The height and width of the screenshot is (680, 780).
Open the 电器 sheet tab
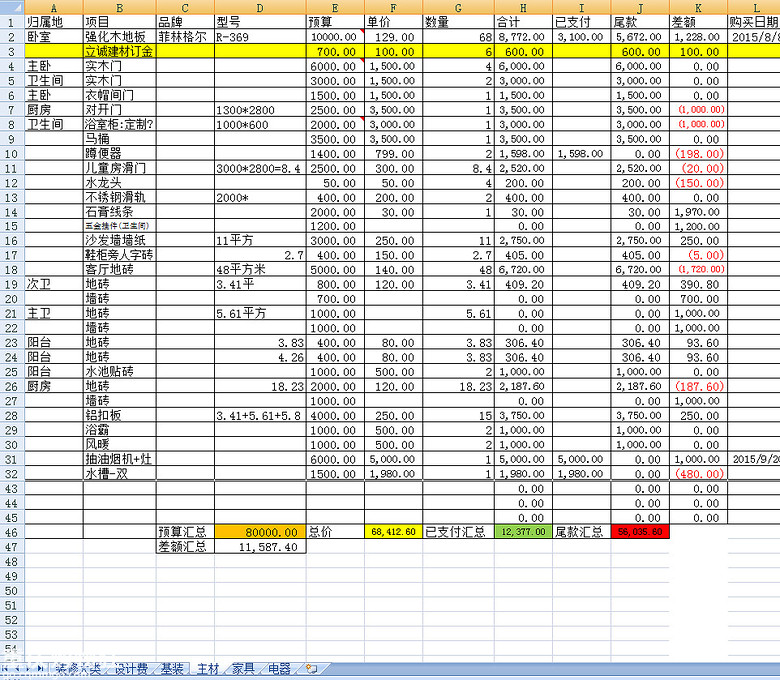[x=280, y=668]
